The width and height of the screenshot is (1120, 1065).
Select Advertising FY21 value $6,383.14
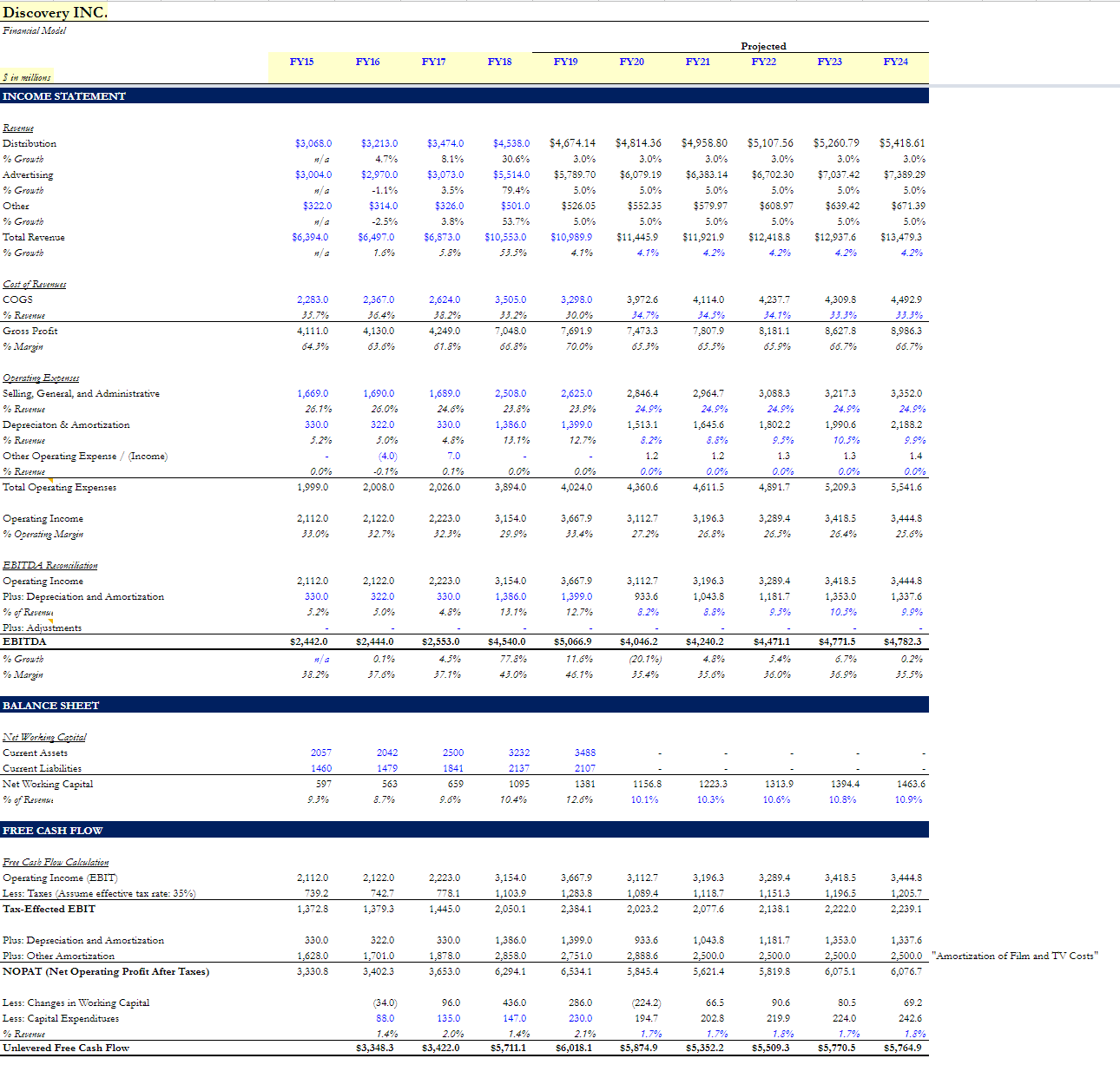click(x=707, y=174)
